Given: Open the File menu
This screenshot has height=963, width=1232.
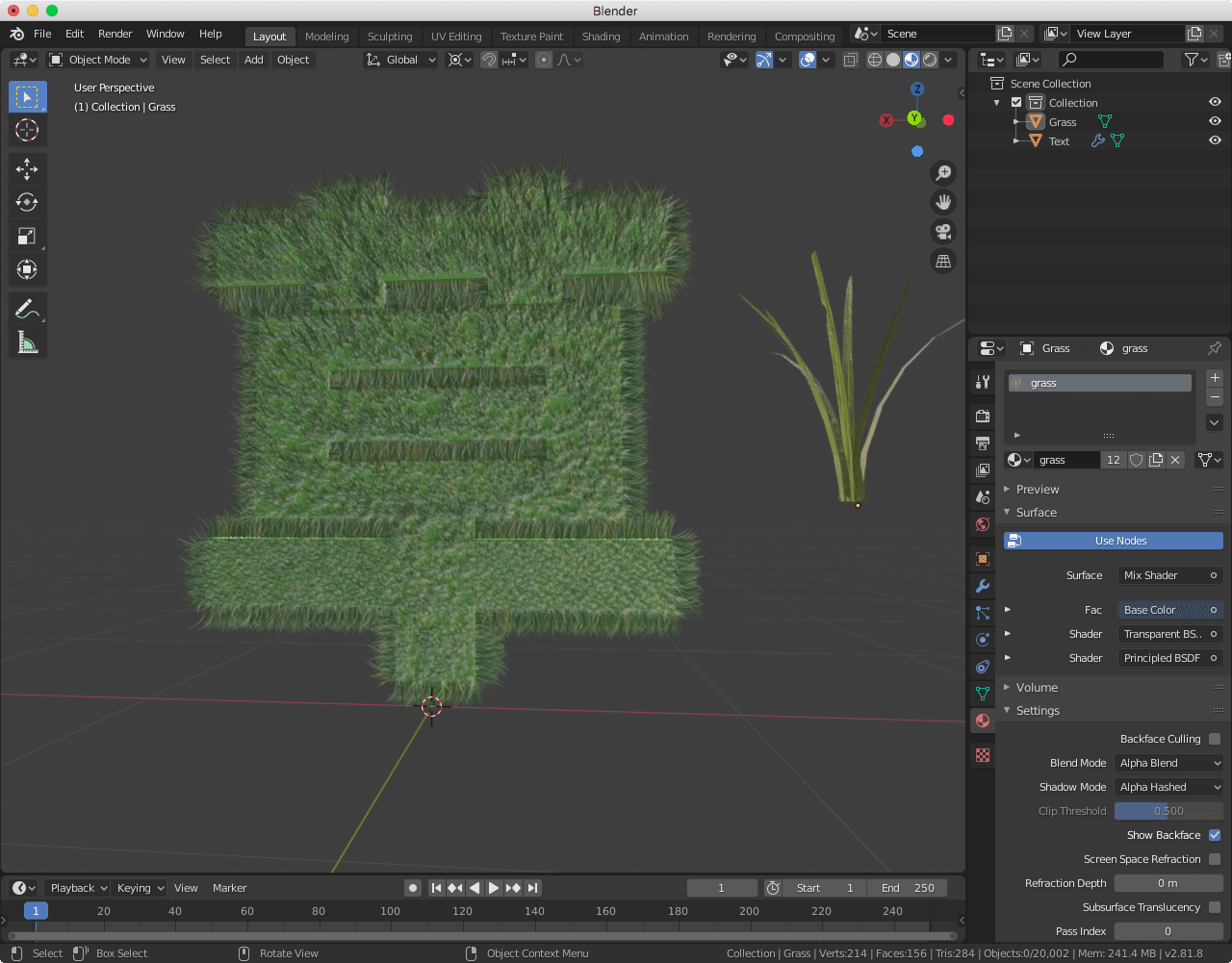Looking at the screenshot, I should point(42,34).
